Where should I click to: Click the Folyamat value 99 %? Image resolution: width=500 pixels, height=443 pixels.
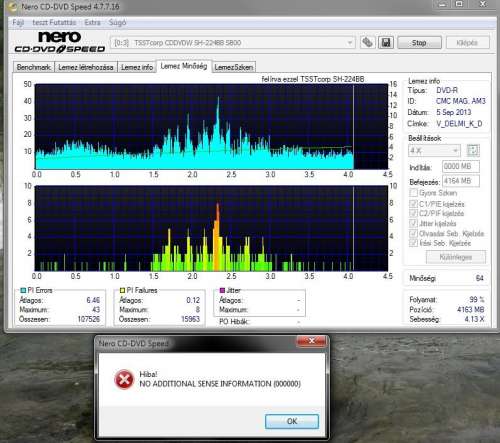(477, 299)
